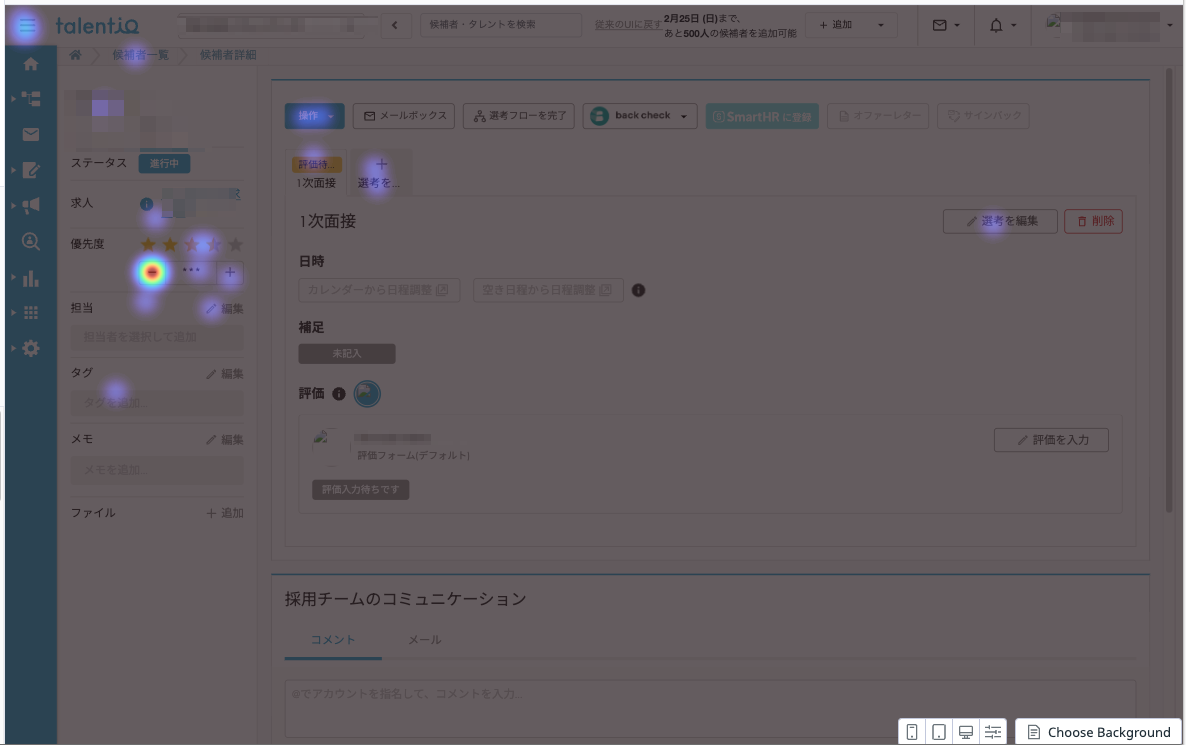Click the round evaluator avatar beside 評価
Viewport: 1186px width, 745px height.
click(367, 394)
